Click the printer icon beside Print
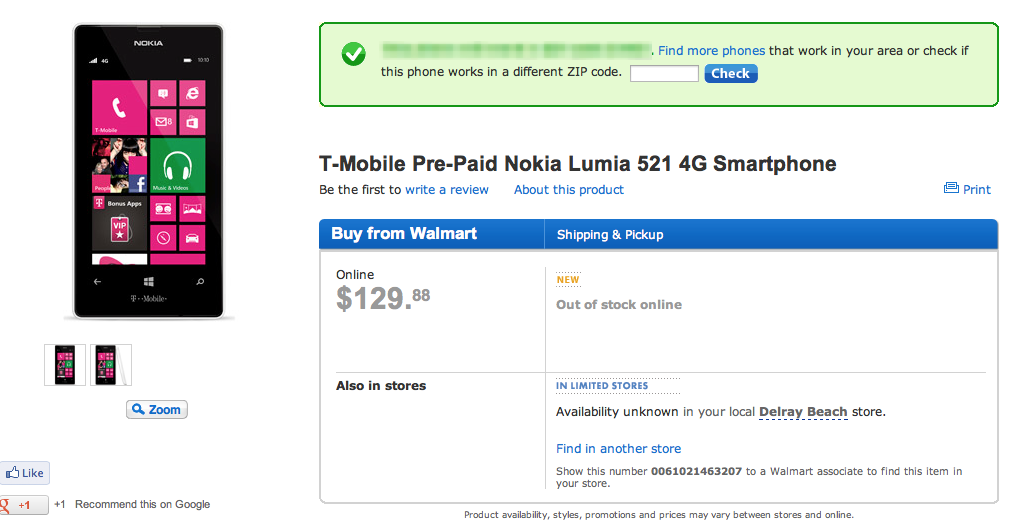Screen dimensions: 1014x525 point(951,188)
